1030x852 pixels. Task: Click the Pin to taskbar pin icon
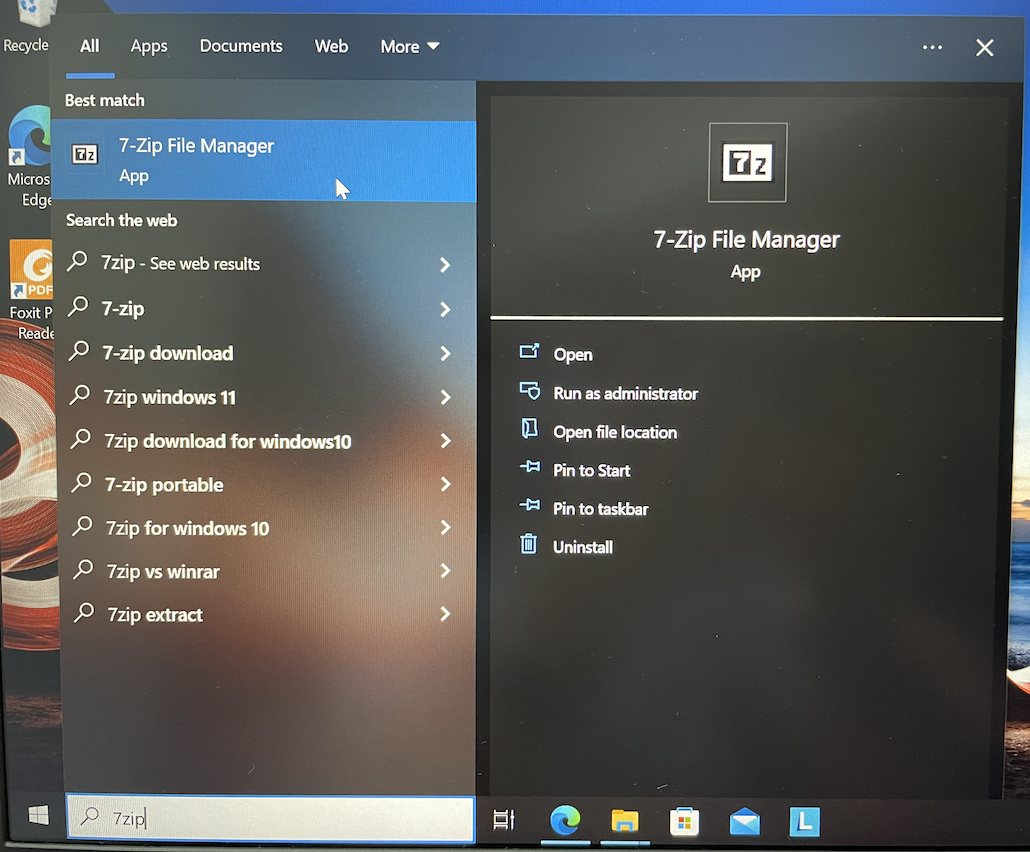click(x=529, y=505)
